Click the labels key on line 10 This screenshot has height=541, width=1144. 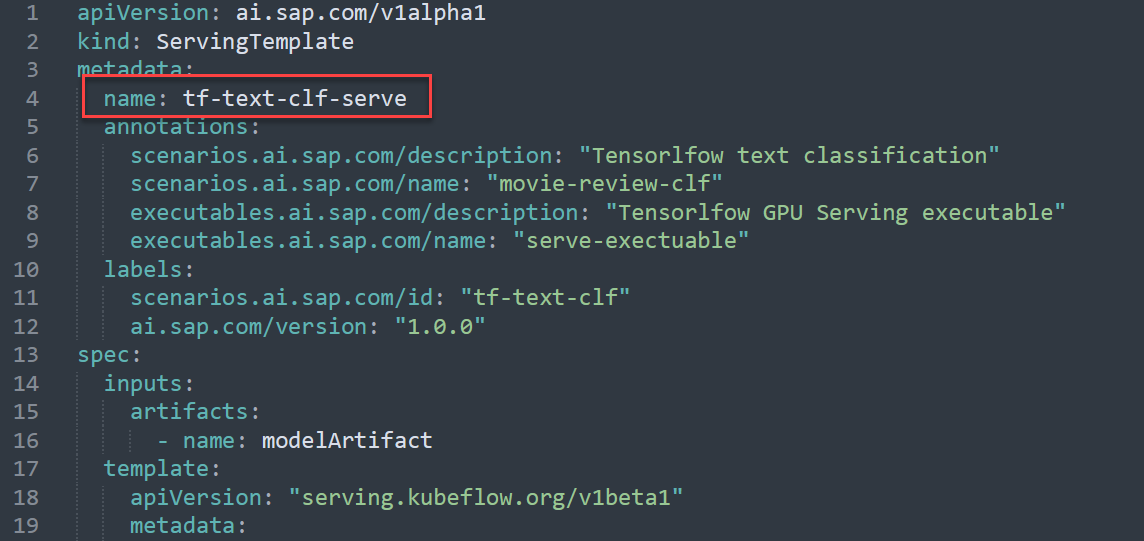click(144, 269)
